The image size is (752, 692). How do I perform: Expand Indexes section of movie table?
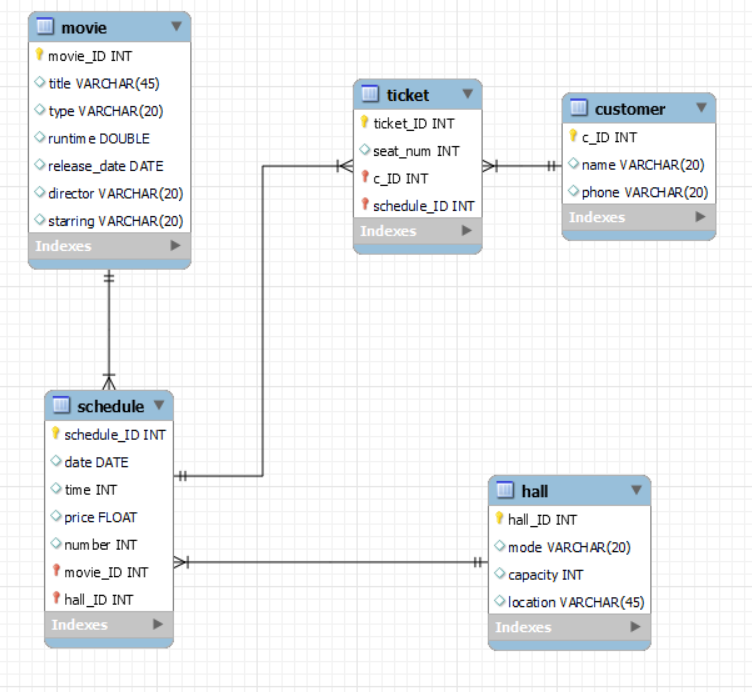(x=176, y=246)
